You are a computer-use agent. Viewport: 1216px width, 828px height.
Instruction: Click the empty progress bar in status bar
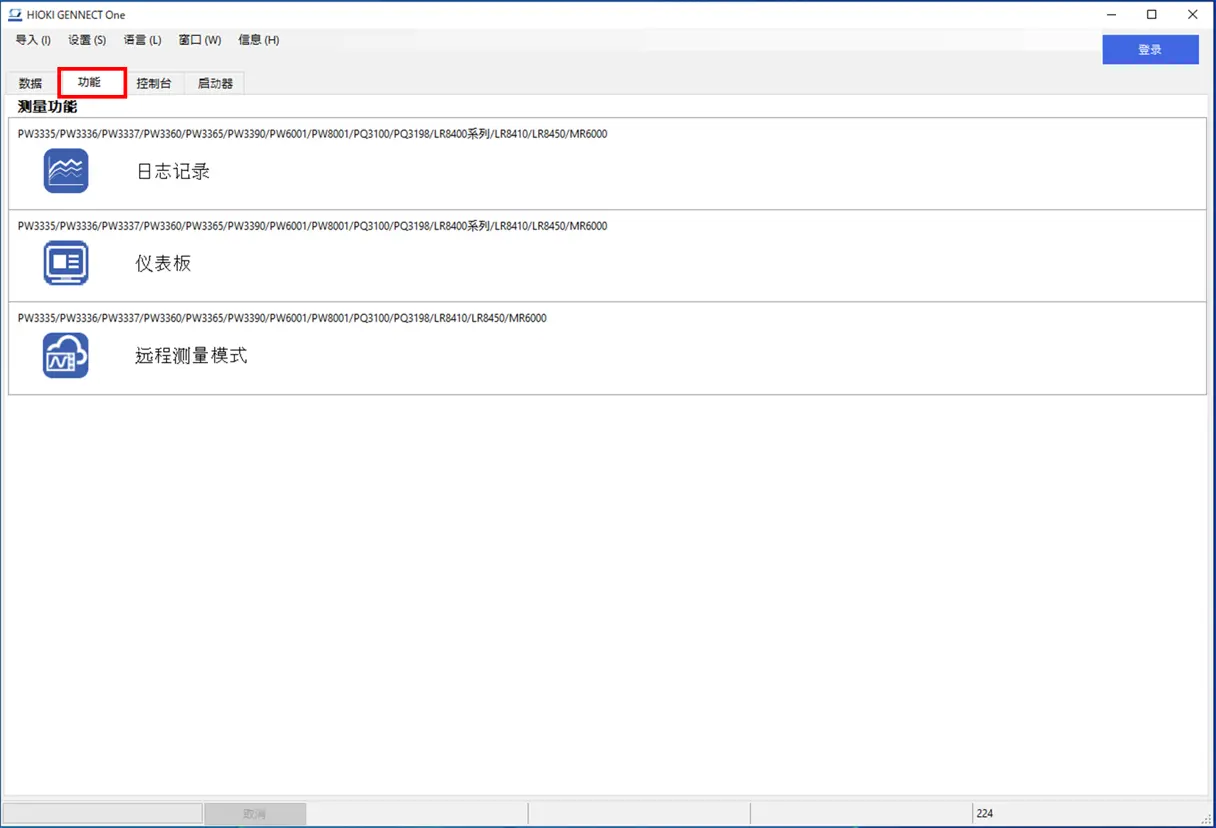click(102, 814)
